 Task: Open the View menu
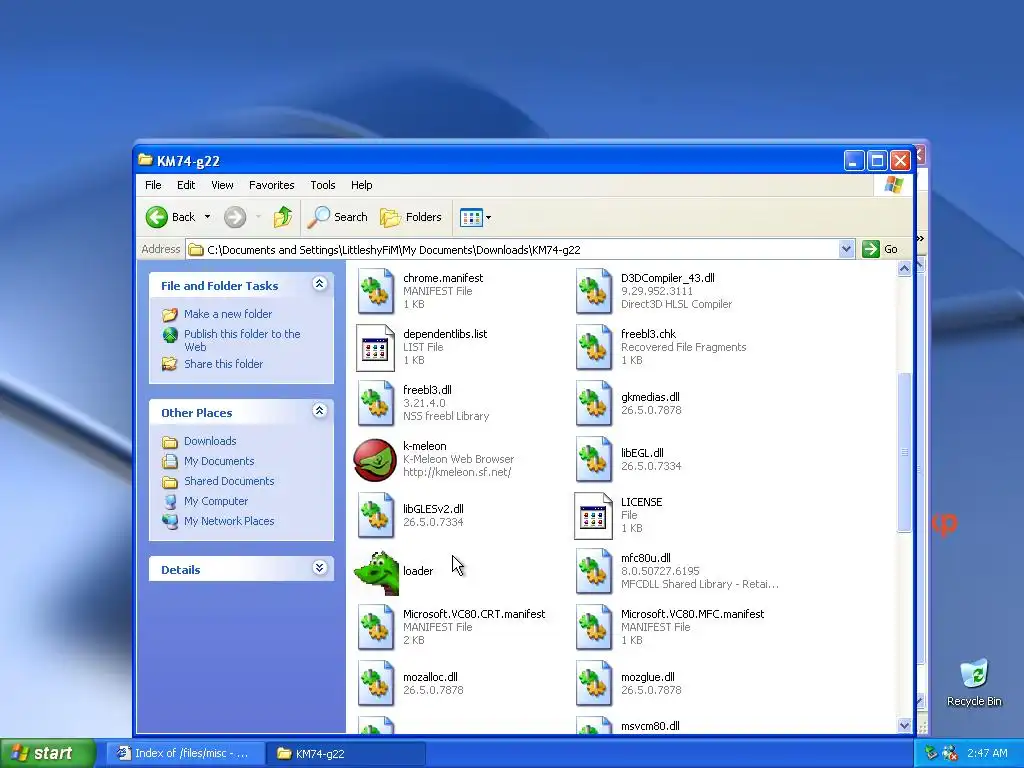(222, 185)
